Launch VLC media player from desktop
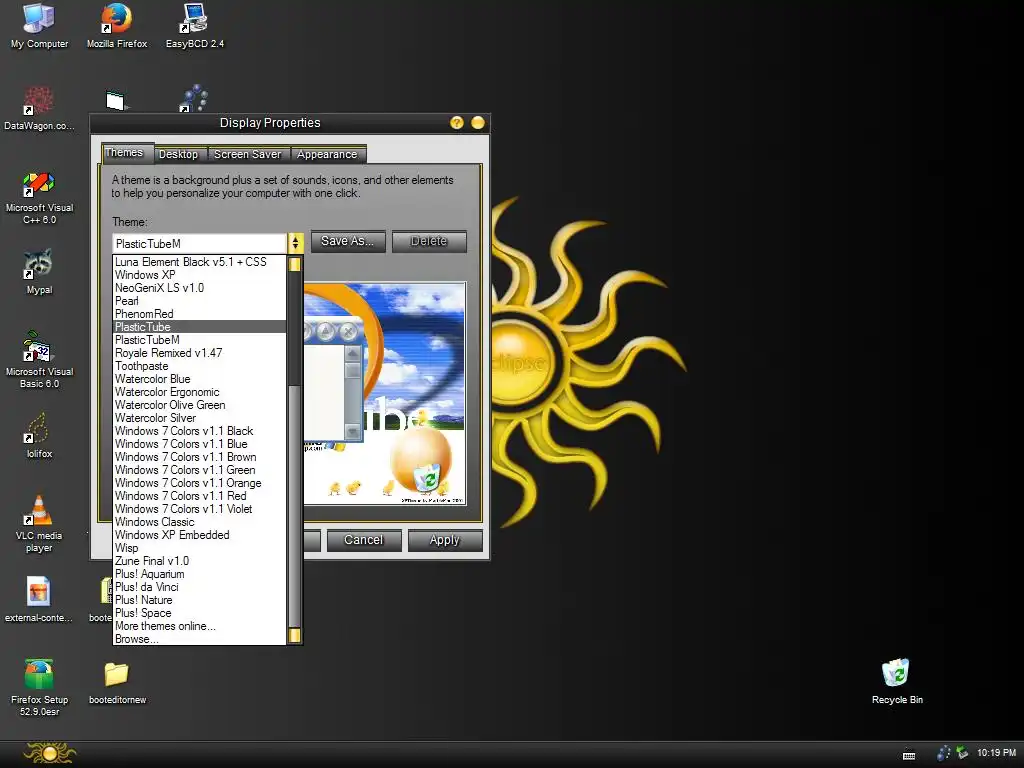Screen dimensions: 1024x768 39,524
